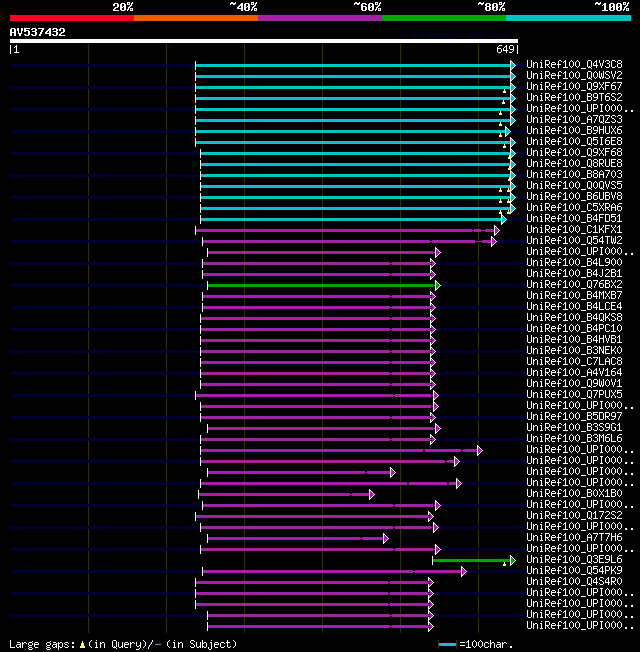Image resolution: width=640 pixels, height=652 pixels.
Task: Click the white query sequence bar
Action: coord(264,41)
